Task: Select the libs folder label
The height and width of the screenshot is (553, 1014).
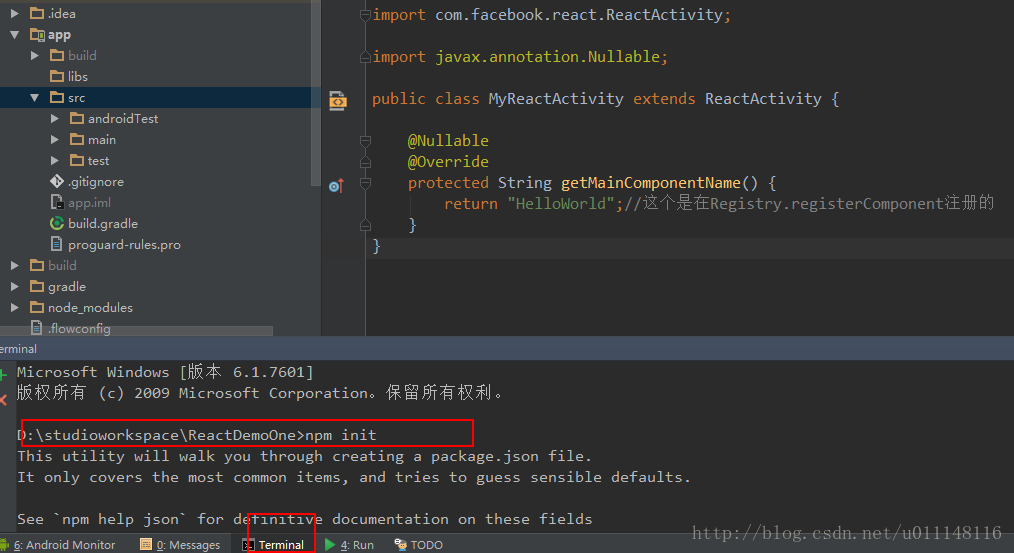Action: pos(78,77)
